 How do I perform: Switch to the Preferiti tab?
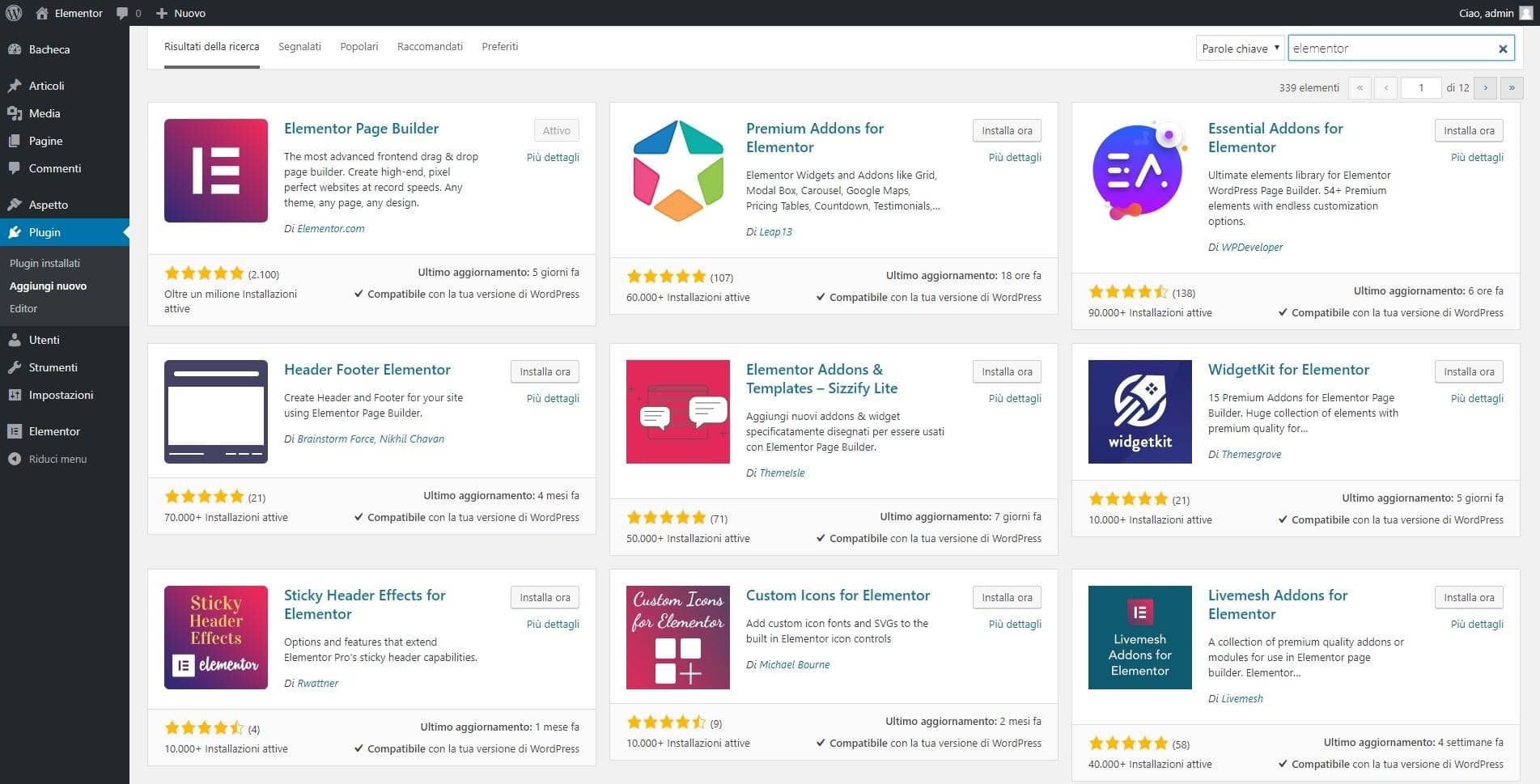(x=500, y=47)
